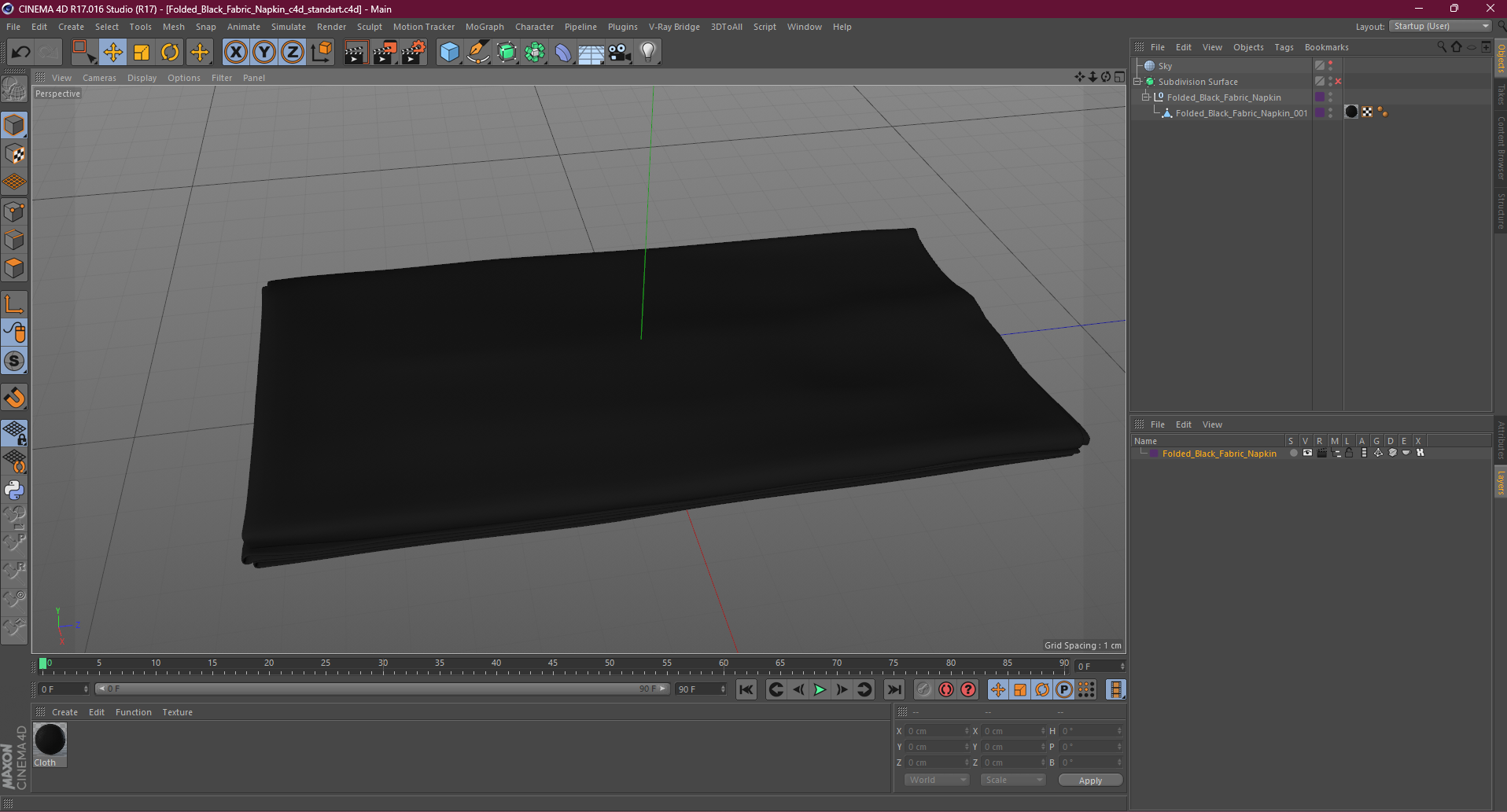Toggle Y axis lock
The image size is (1507, 812).
point(264,53)
